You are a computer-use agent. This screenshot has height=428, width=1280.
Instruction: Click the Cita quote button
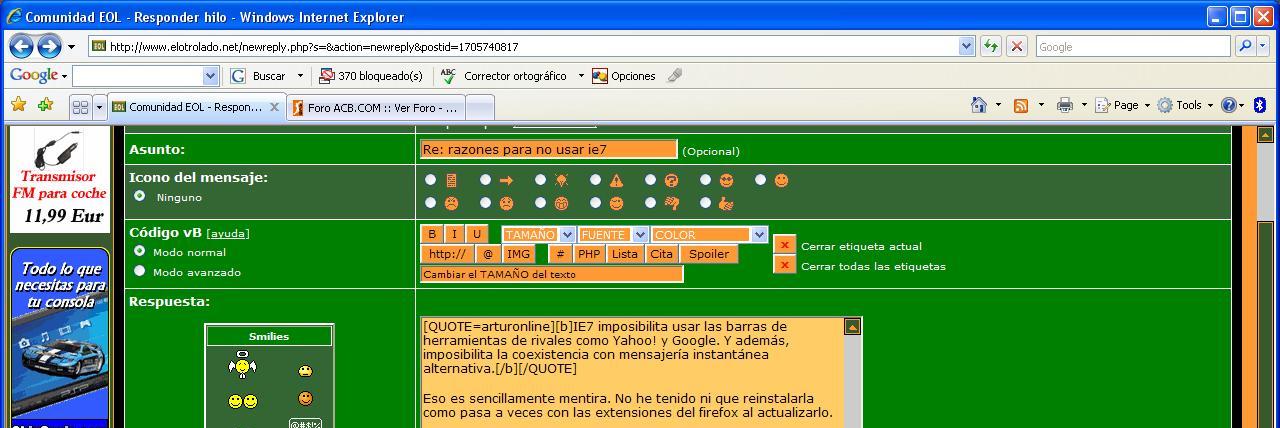pos(662,254)
